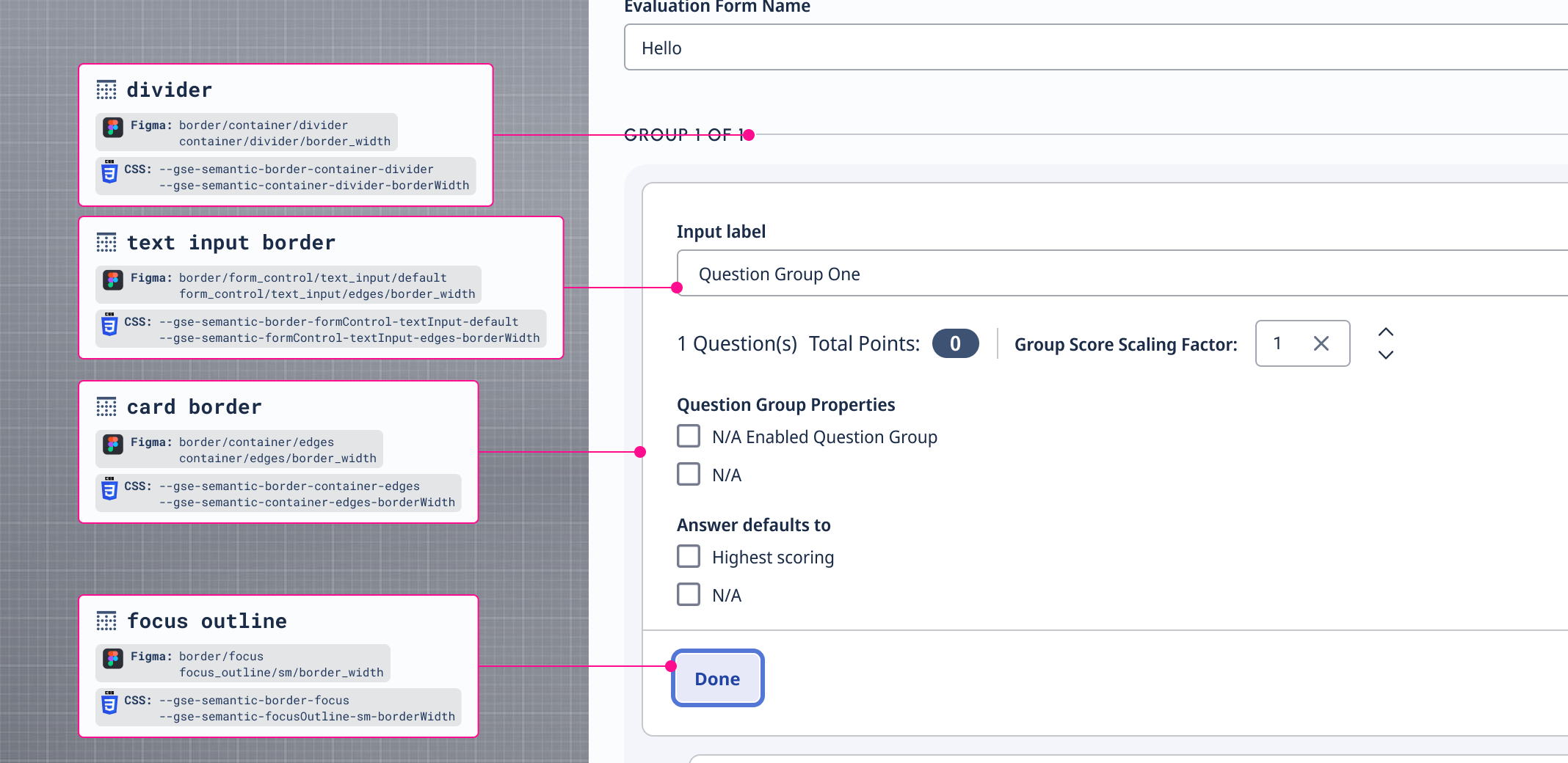Click '--gse-semantic-border-focus' CSS variable

[x=255, y=701]
